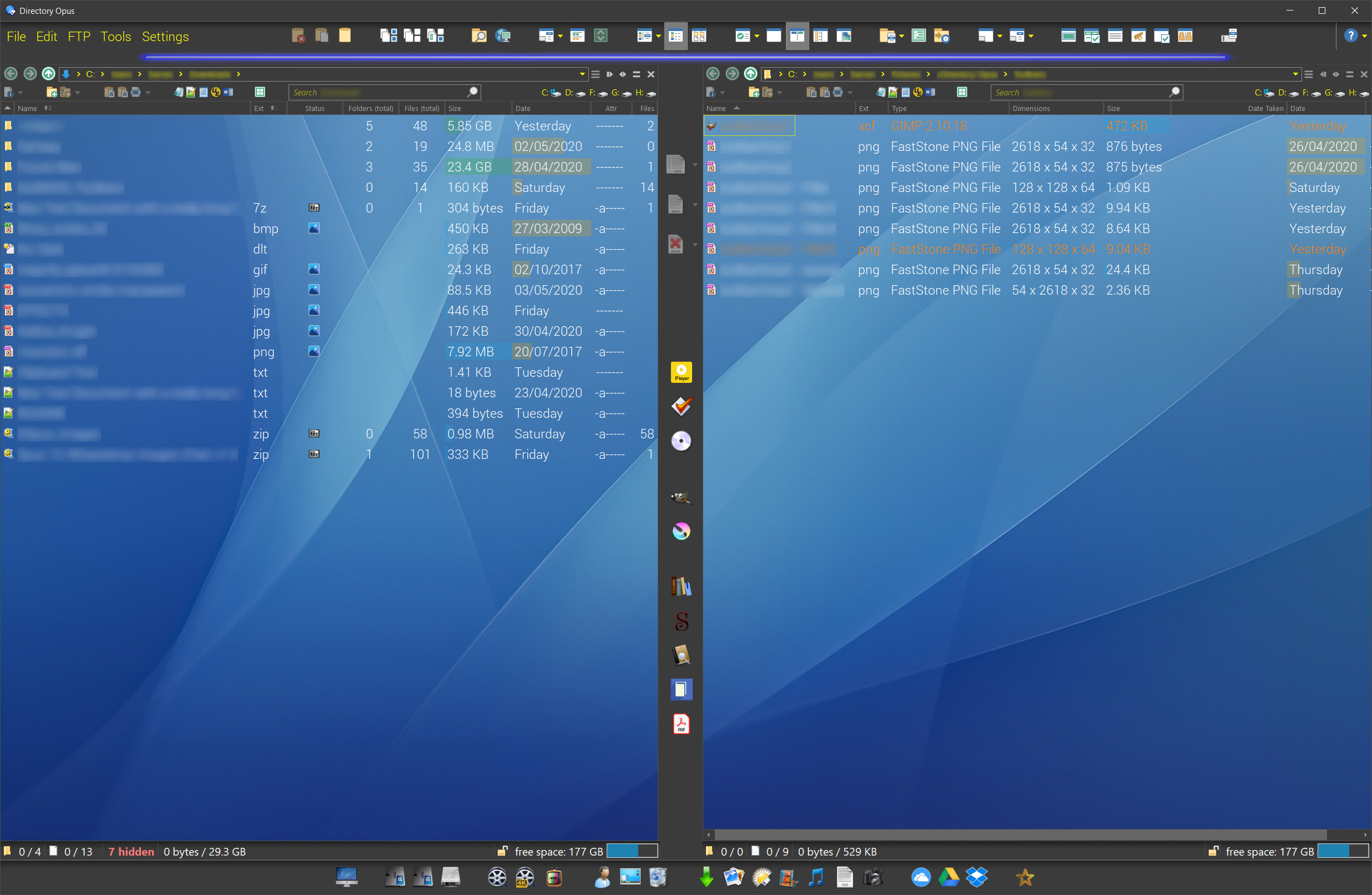The width and height of the screenshot is (1372, 895).
Task: Click the green expand-arrows panel toolbar icon
Action: (601, 36)
